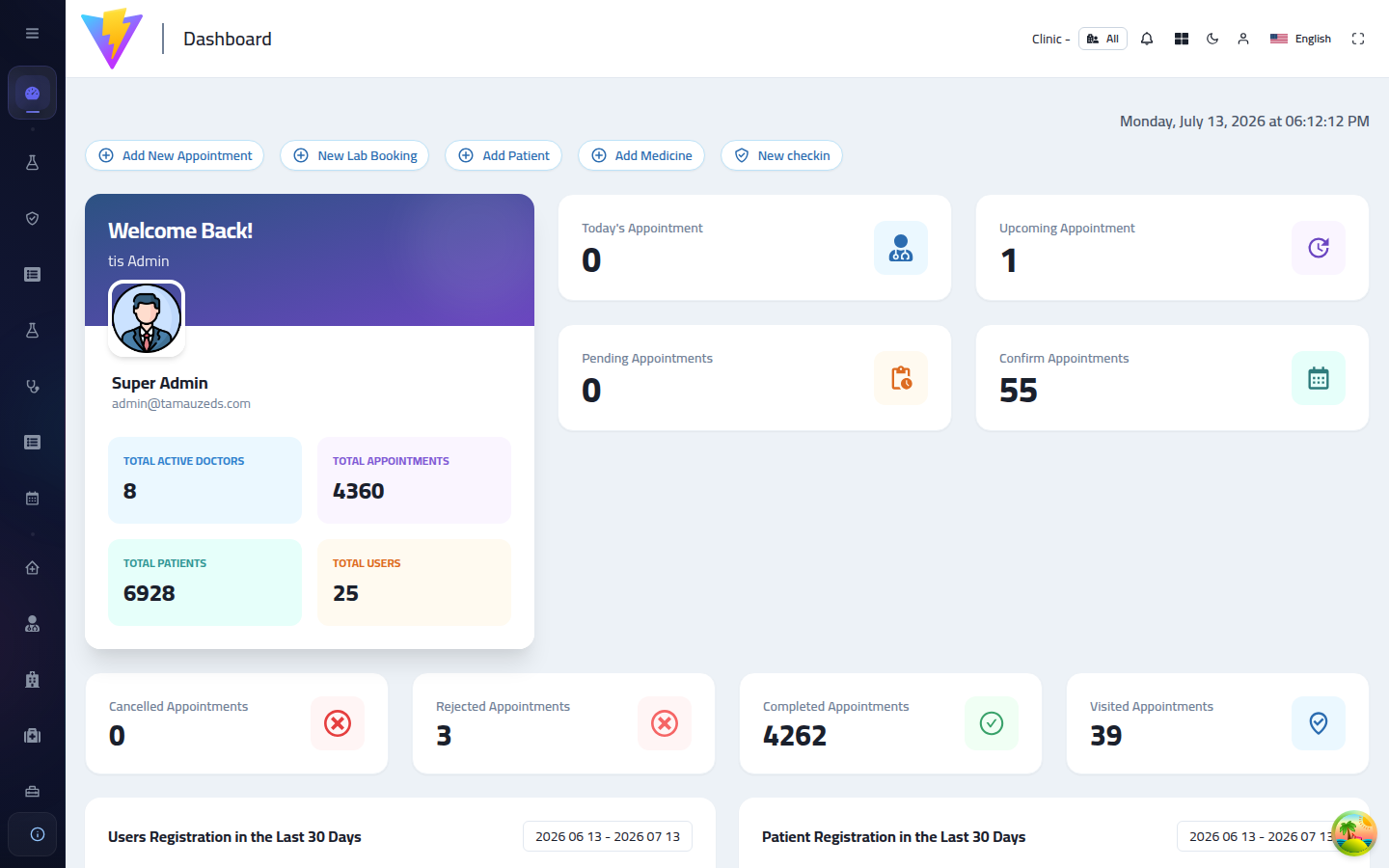The height and width of the screenshot is (868, 1389).
Task: Open Users Registration date range picker
Action: 608,836
